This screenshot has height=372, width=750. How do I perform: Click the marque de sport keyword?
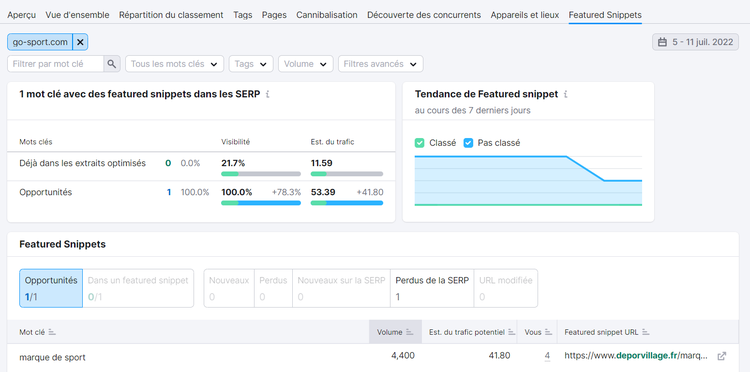point(53,357)
